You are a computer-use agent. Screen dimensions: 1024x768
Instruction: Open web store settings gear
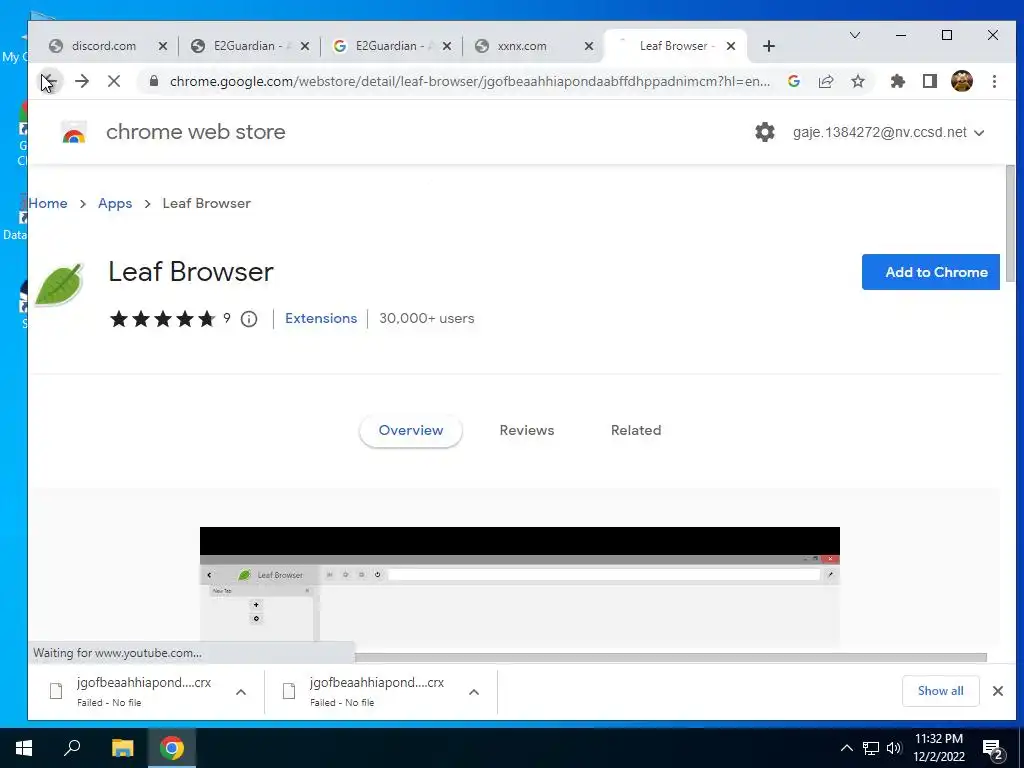765,132
